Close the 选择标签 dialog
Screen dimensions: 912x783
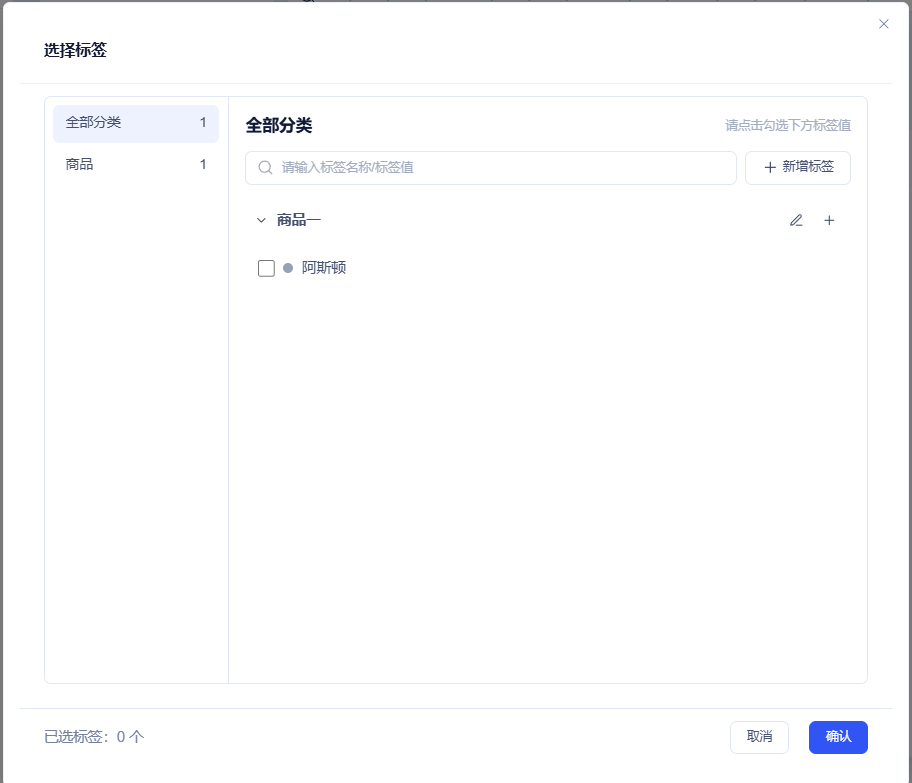point(884,24)
